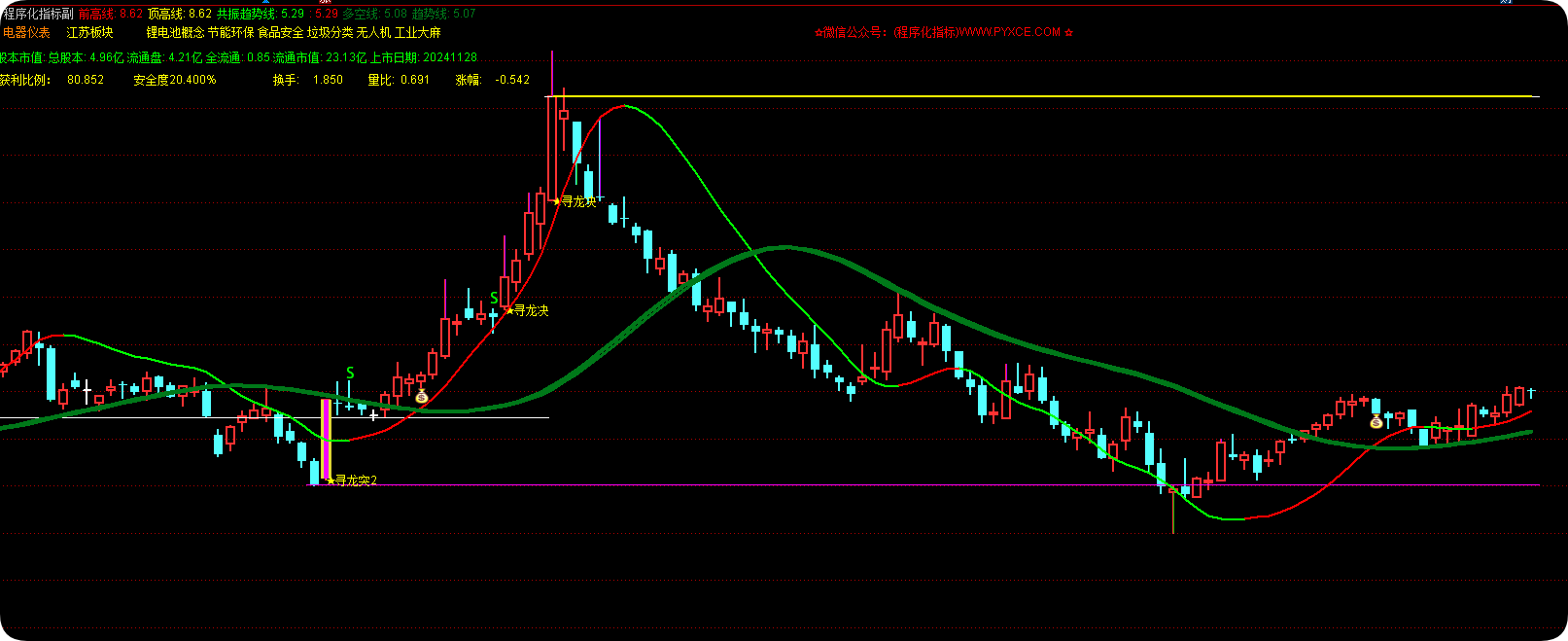Click the left money bag icon

click(421, 396)
